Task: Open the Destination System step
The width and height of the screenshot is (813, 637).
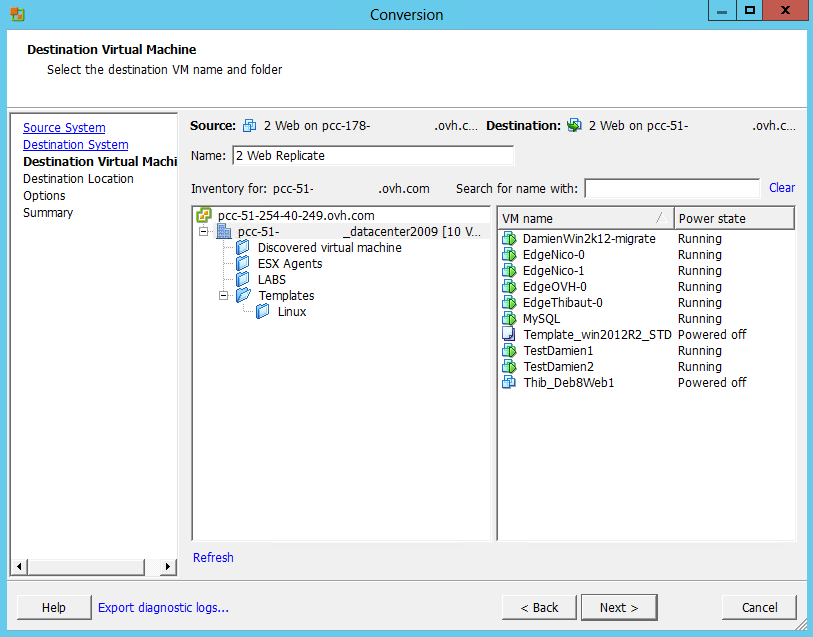Action: pyautogui.click(x=75, y=145)
